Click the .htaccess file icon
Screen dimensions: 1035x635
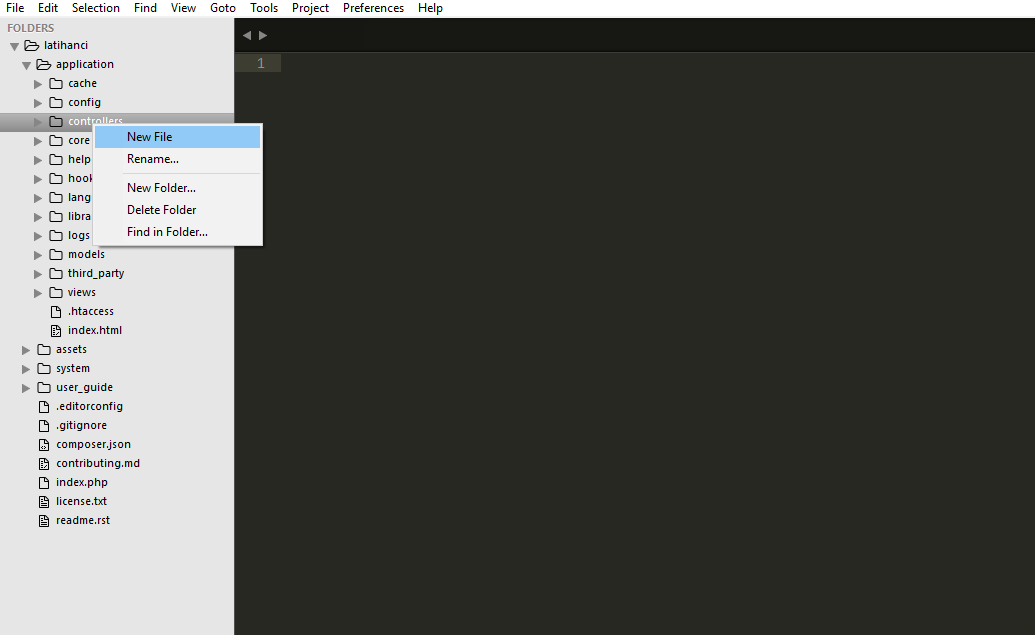[56, 311]
